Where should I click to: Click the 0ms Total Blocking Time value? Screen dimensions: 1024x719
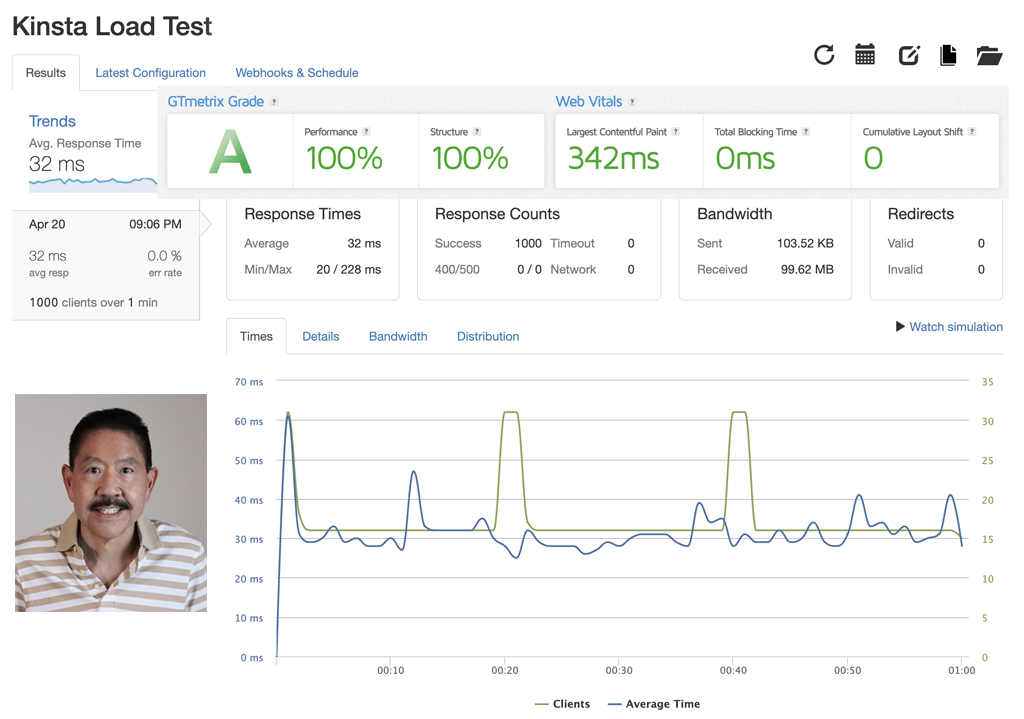[745, 158]
